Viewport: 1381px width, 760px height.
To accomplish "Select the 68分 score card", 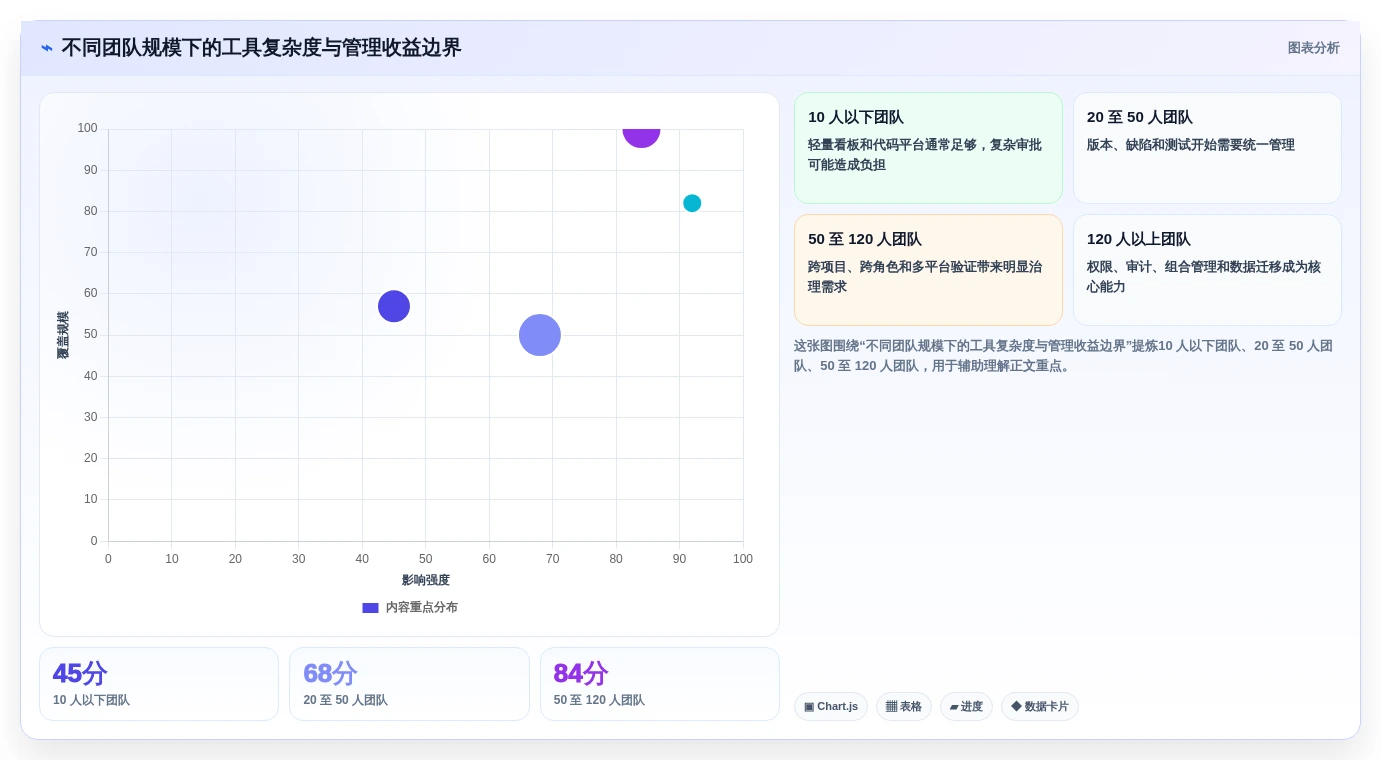I will click(x=409, y=684).
